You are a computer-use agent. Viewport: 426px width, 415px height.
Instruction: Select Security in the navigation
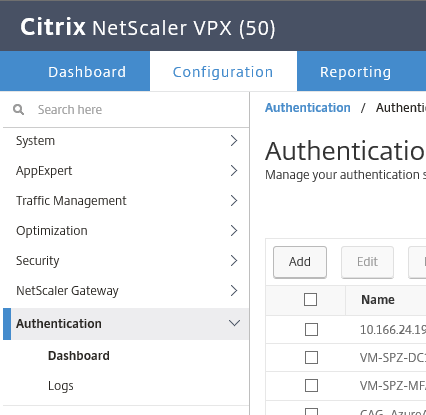38,261
